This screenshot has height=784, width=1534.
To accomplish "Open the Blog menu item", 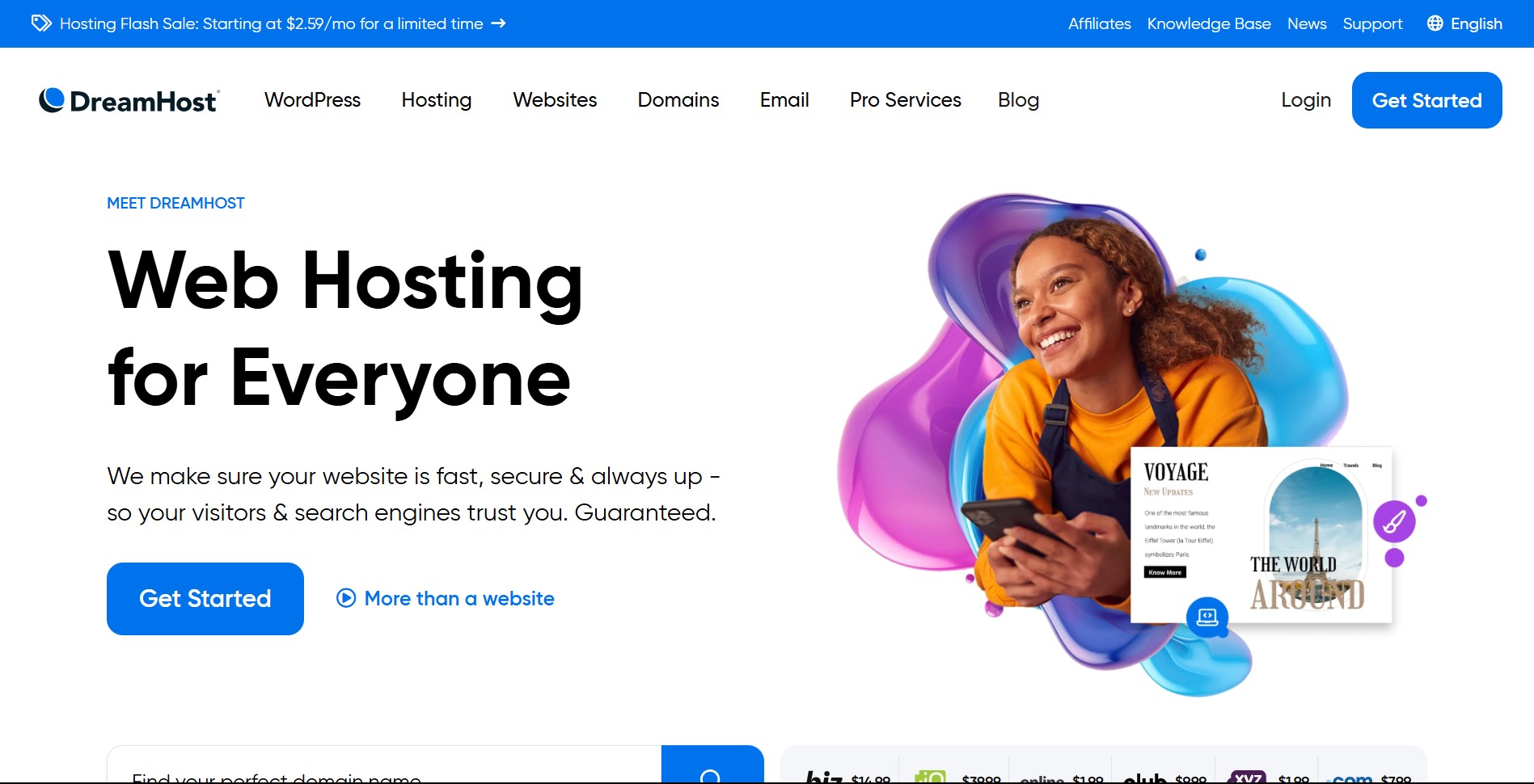I will (x=1018, y=99).
